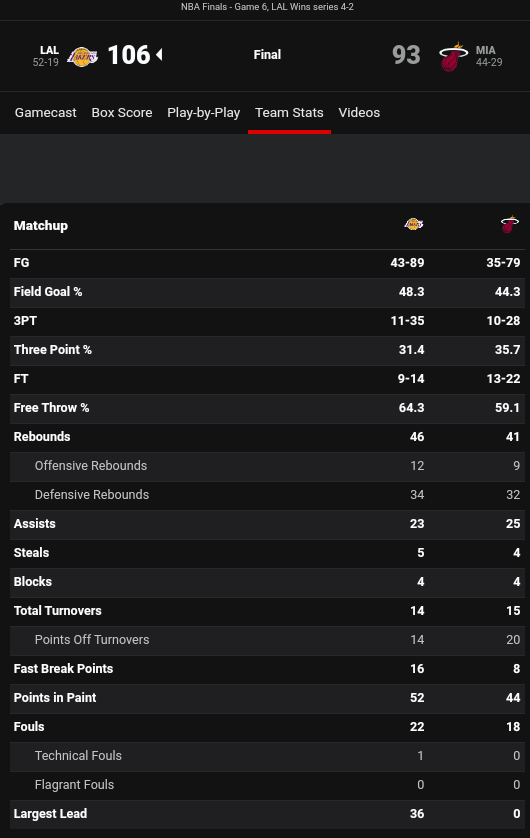The width and height of the screenshot is (530, 838).
Task: Click the Miami Heat logo in the score header
Action: click(x=453, y=56)
